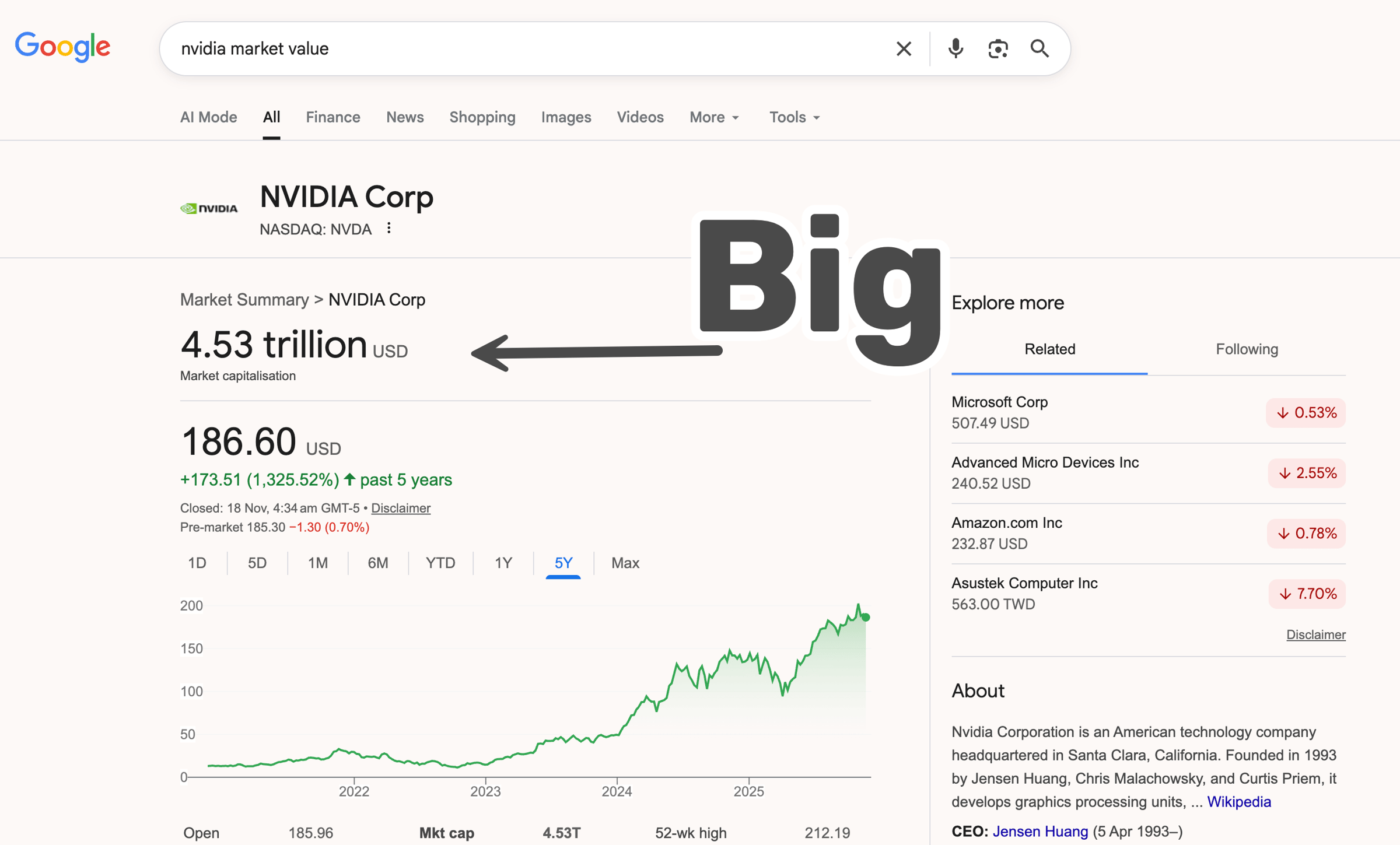Click into the search input field

point(525,49)
